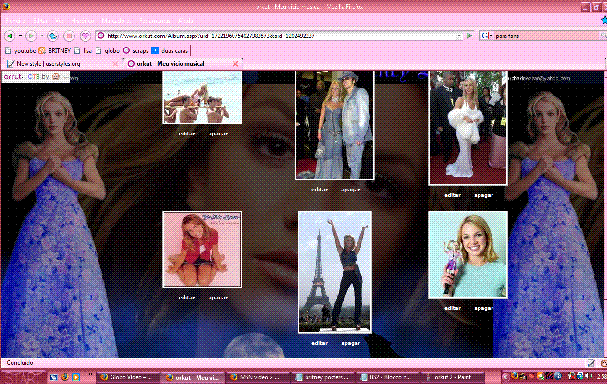Screen dimensions: 607x384
Task: Click editar under the Eiffel Tower photo
Action: [320, 343]
